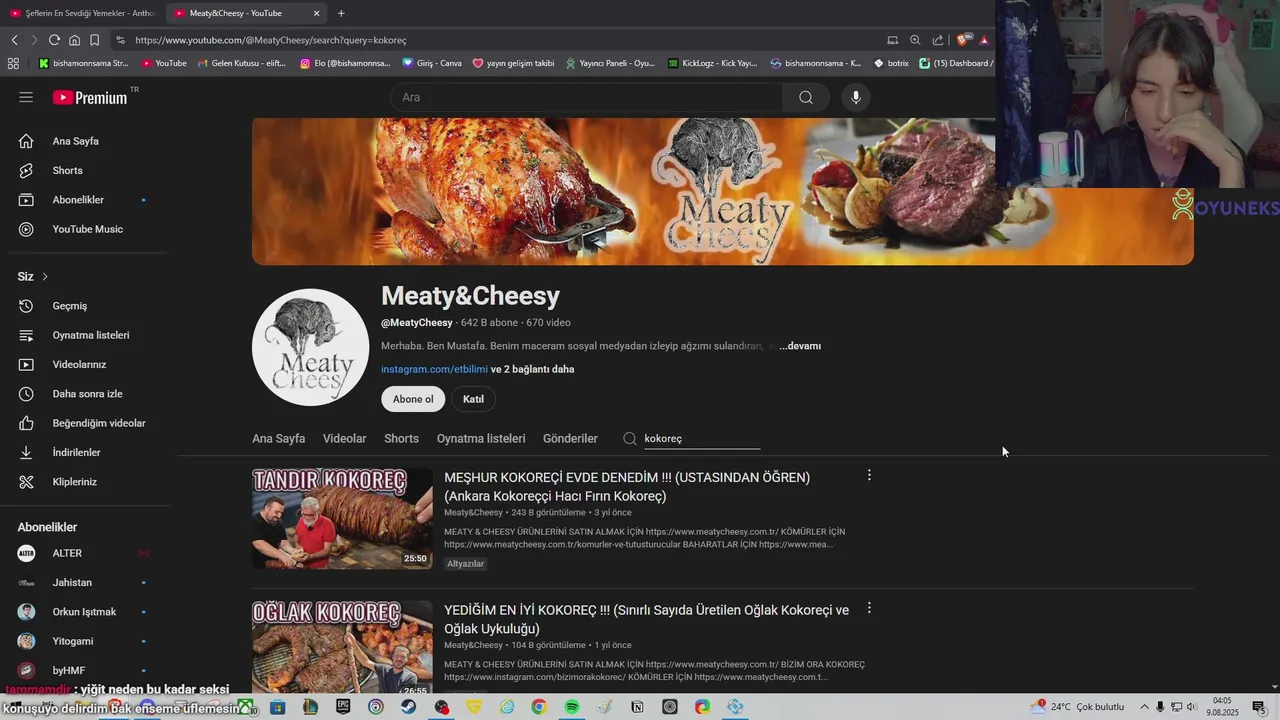
Task: Open Orkun Işıtmak subscription channel
Action: (84, 611)
